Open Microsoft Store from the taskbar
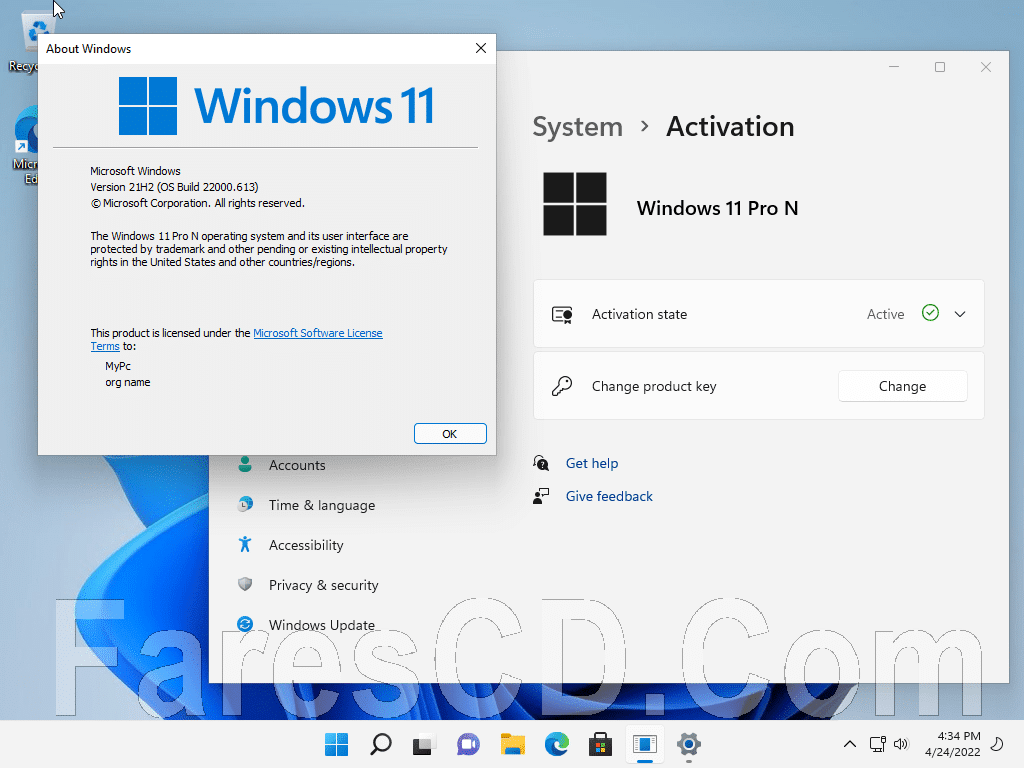Screen dimensions: 1024x768 [600, 744]
